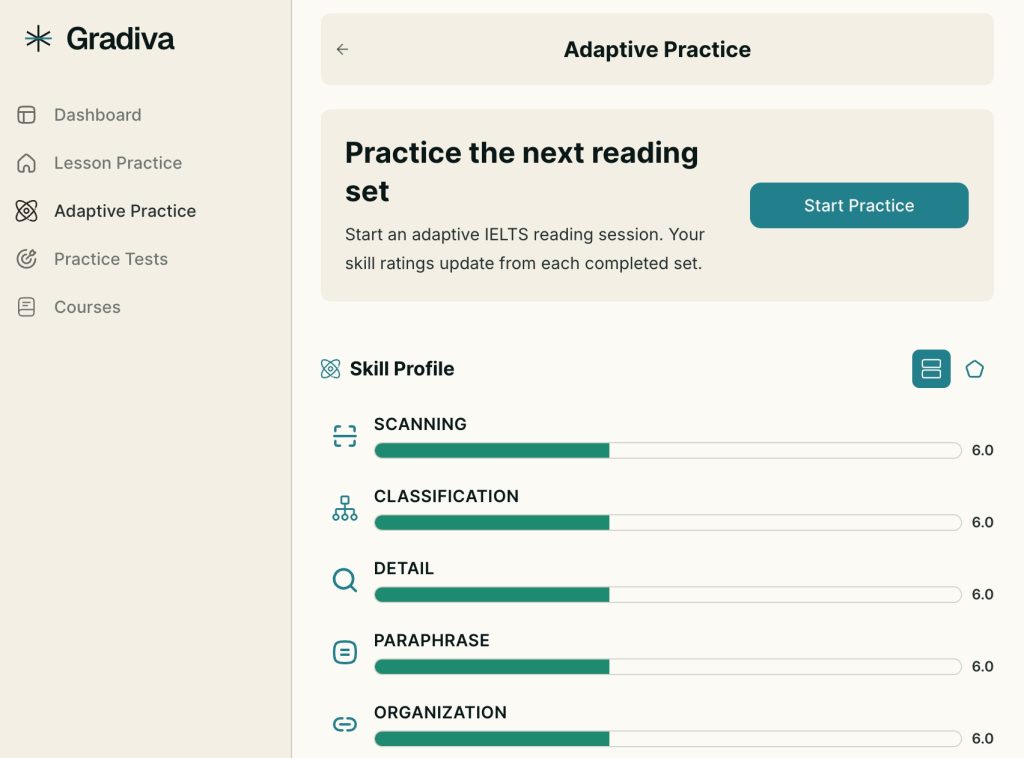Click the 6.0 score for Classification
The height and width of the screenshot is (758, 1024).
[982, 522]
